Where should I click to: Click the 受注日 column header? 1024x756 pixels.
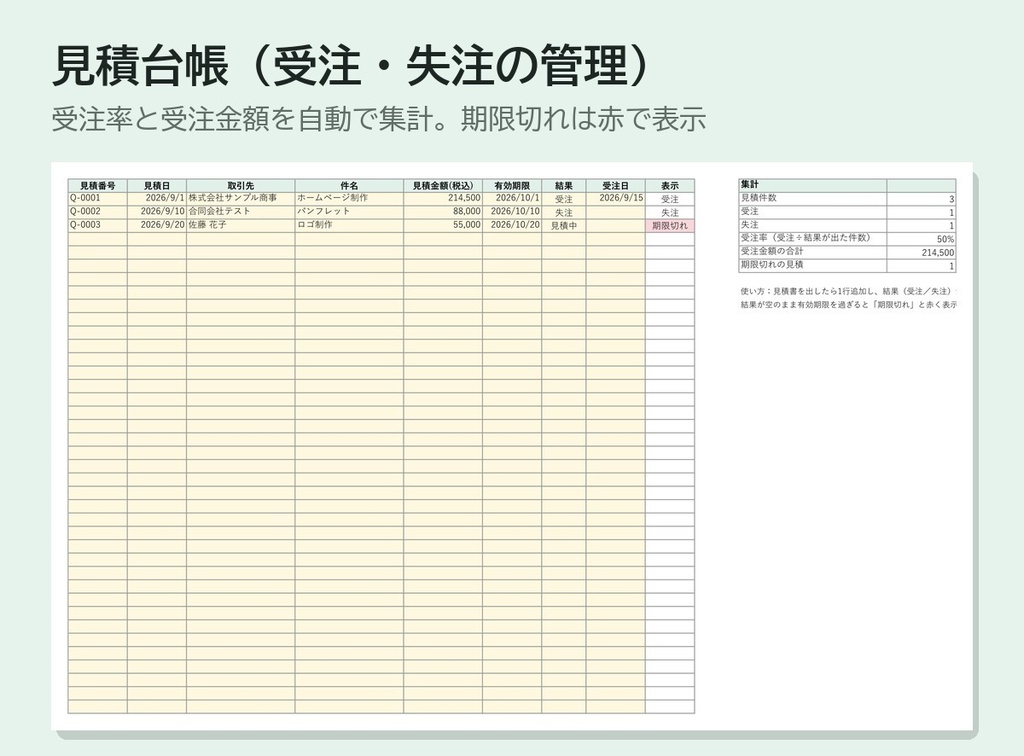coord(615,185)
